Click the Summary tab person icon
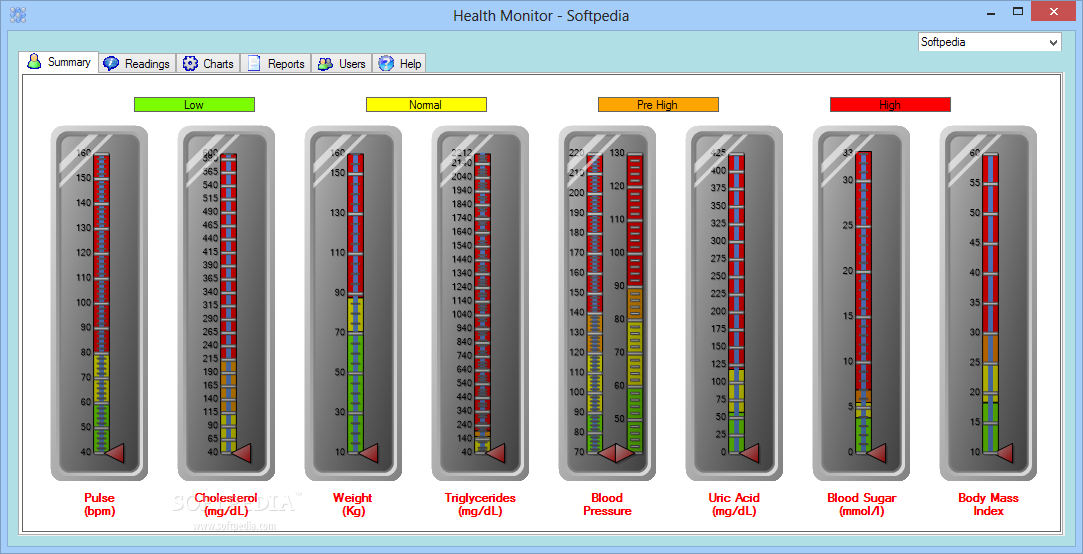This screenshot has height=554, width=1083. coord(35,61)
